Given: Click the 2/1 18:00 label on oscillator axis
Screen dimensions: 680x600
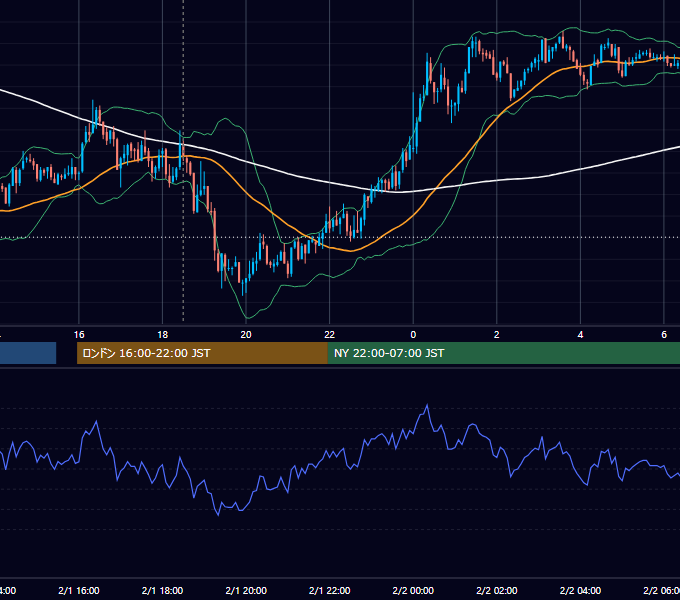Looking at the screenshot, I should point(162,590).
